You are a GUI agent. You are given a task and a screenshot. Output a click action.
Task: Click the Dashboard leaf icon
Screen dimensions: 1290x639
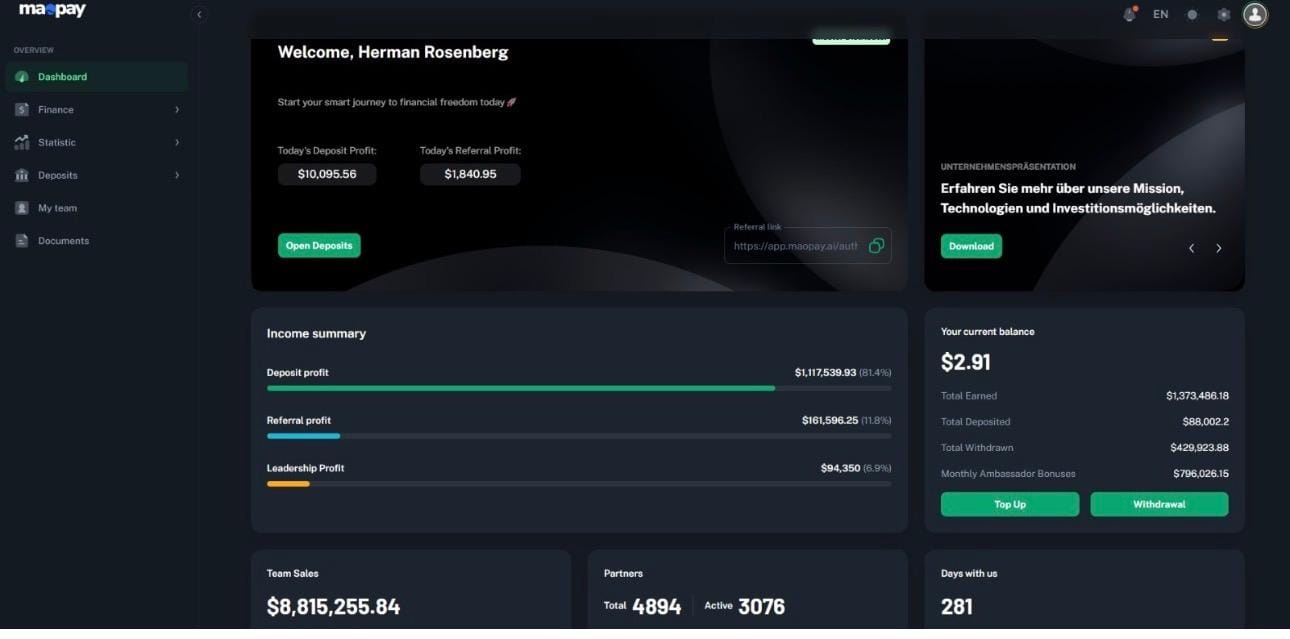coord(22,77)
